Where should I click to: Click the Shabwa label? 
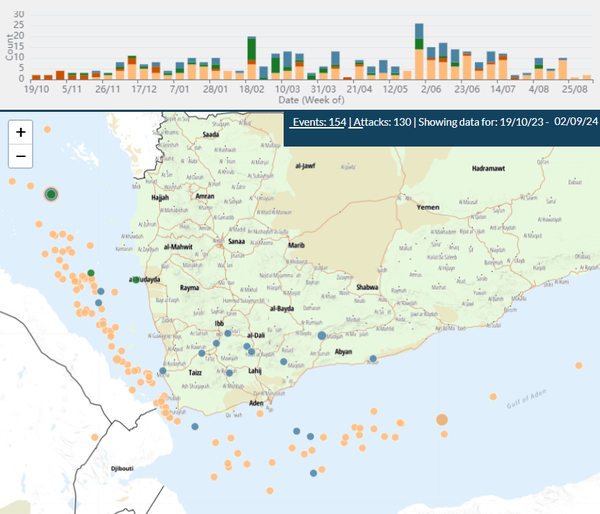point(367,287)
